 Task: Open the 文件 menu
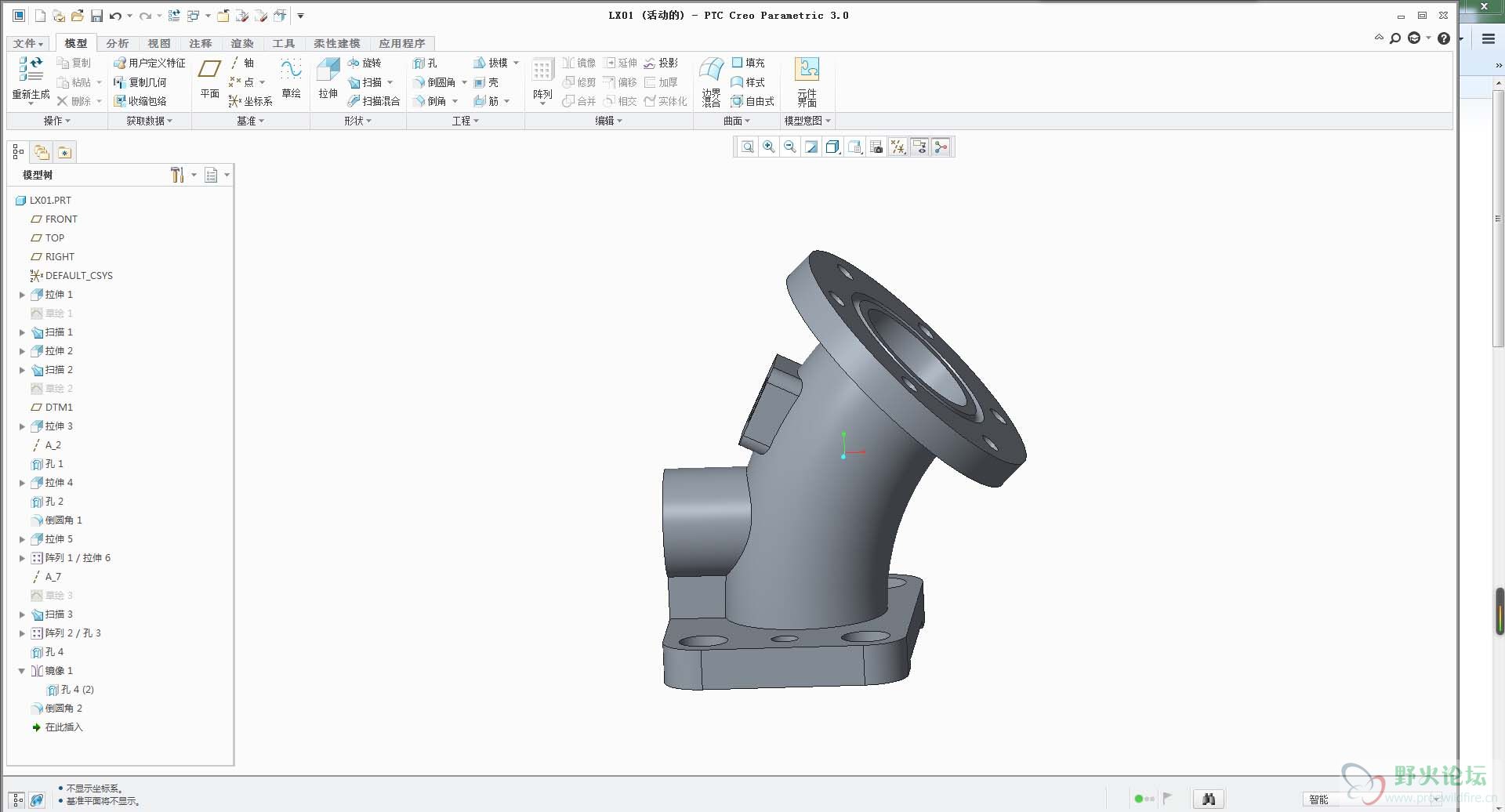click(x=28, y=44)
